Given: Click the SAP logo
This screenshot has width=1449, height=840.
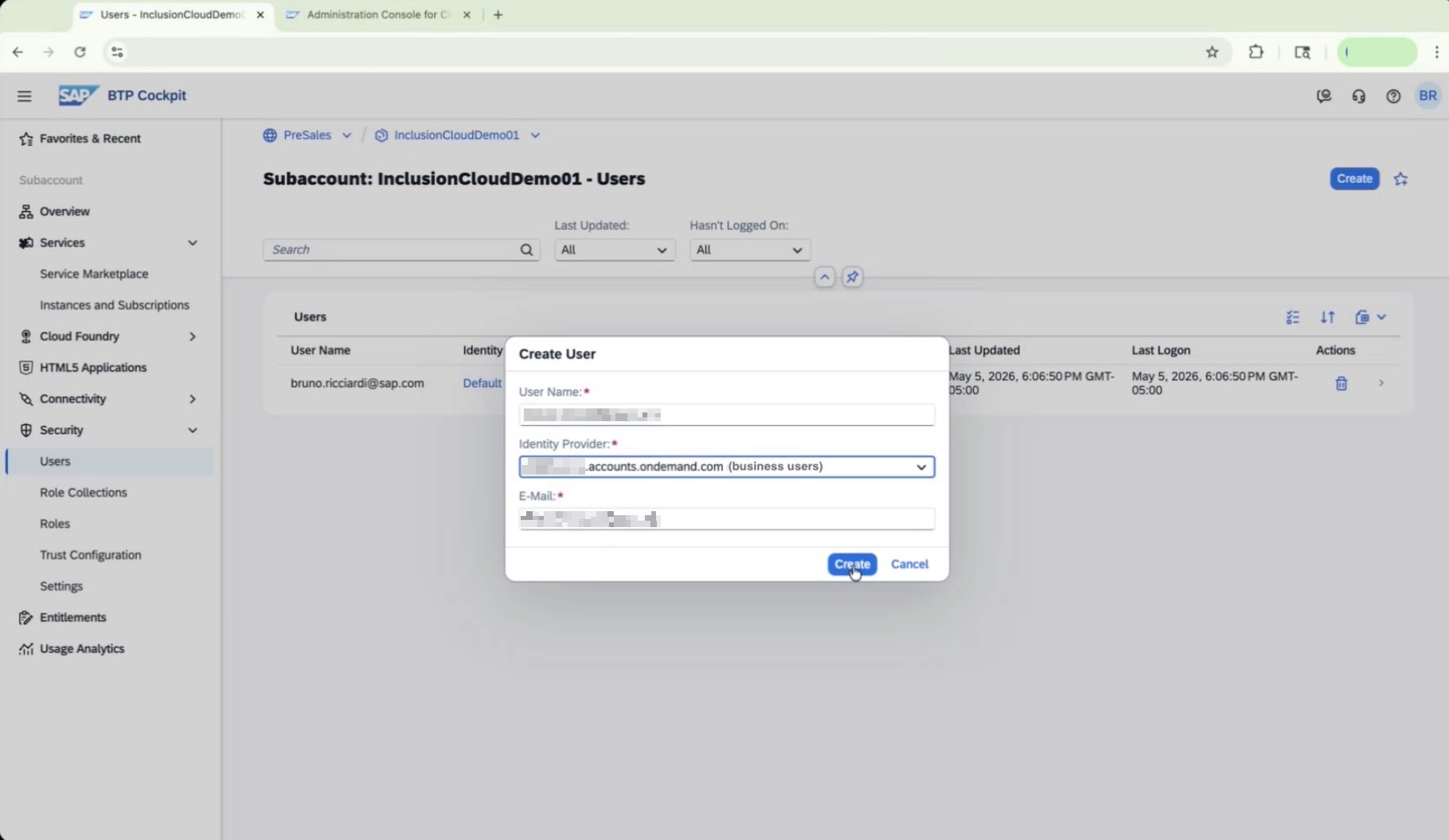Looking at the screenshot, I should point(78,96).
